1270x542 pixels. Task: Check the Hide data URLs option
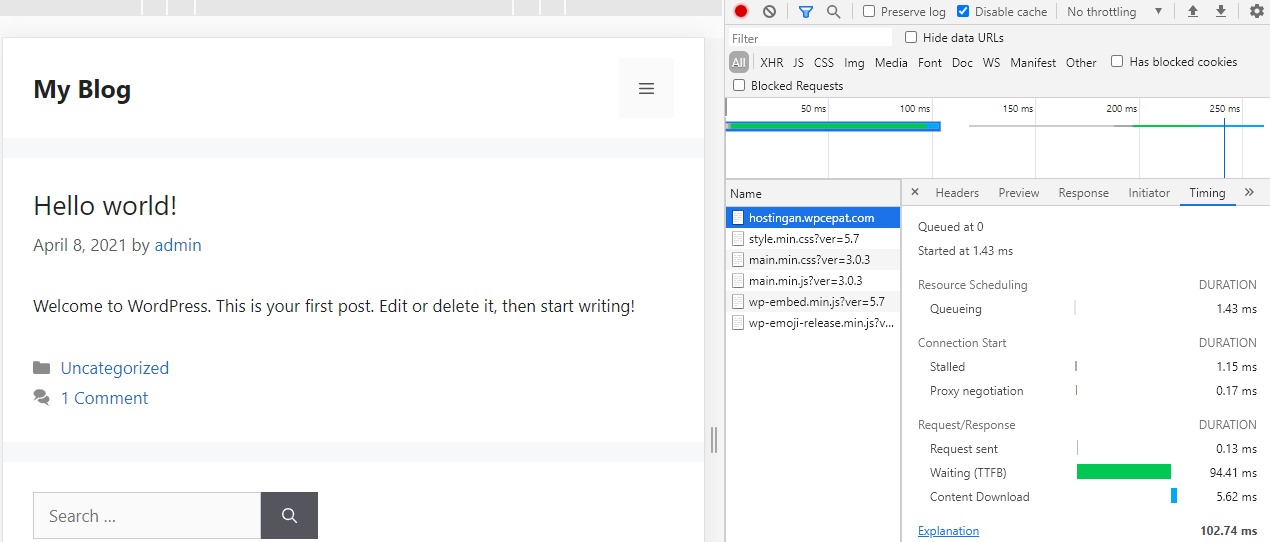[911, 37]
